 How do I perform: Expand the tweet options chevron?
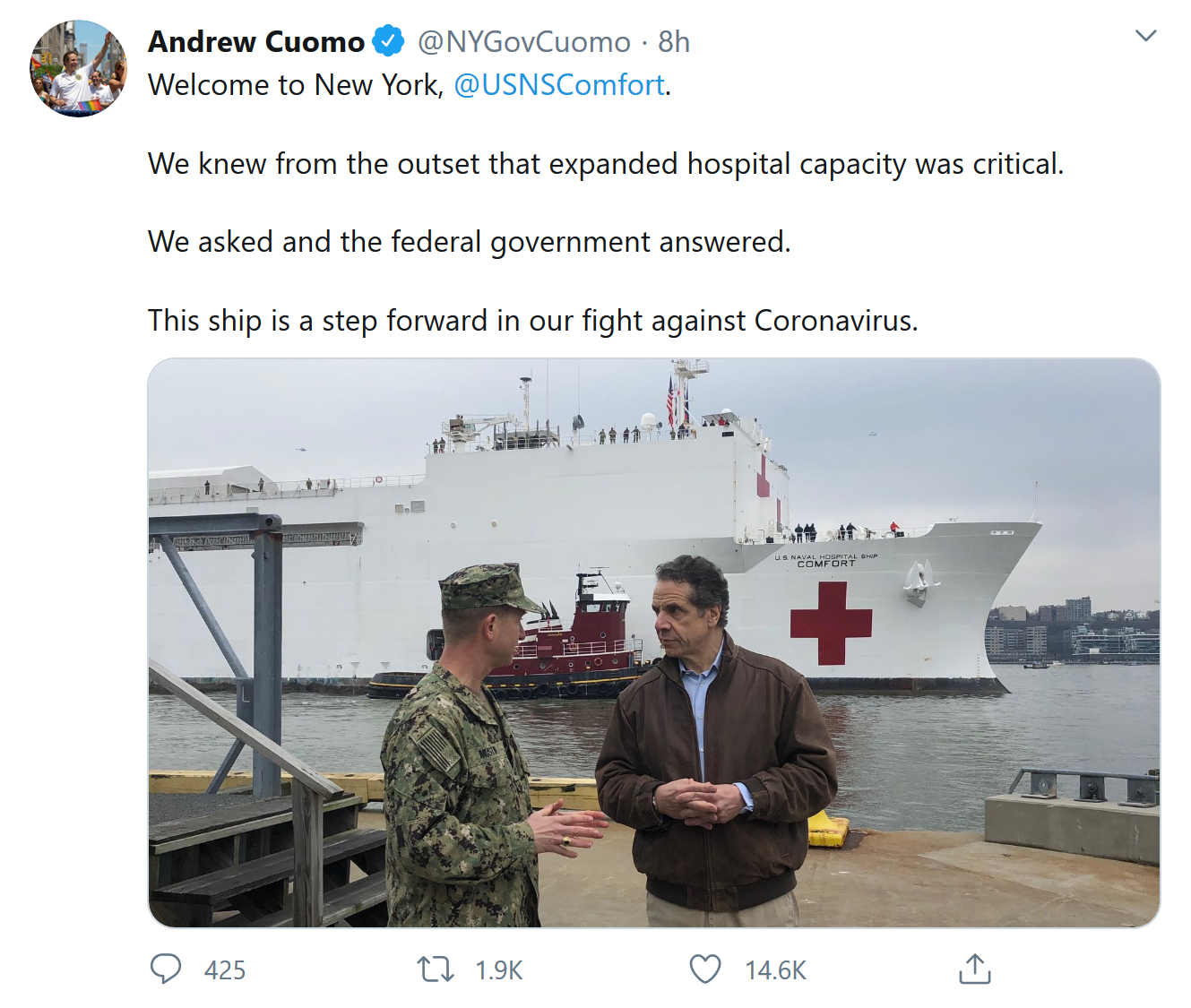(x=1145, y=36)
